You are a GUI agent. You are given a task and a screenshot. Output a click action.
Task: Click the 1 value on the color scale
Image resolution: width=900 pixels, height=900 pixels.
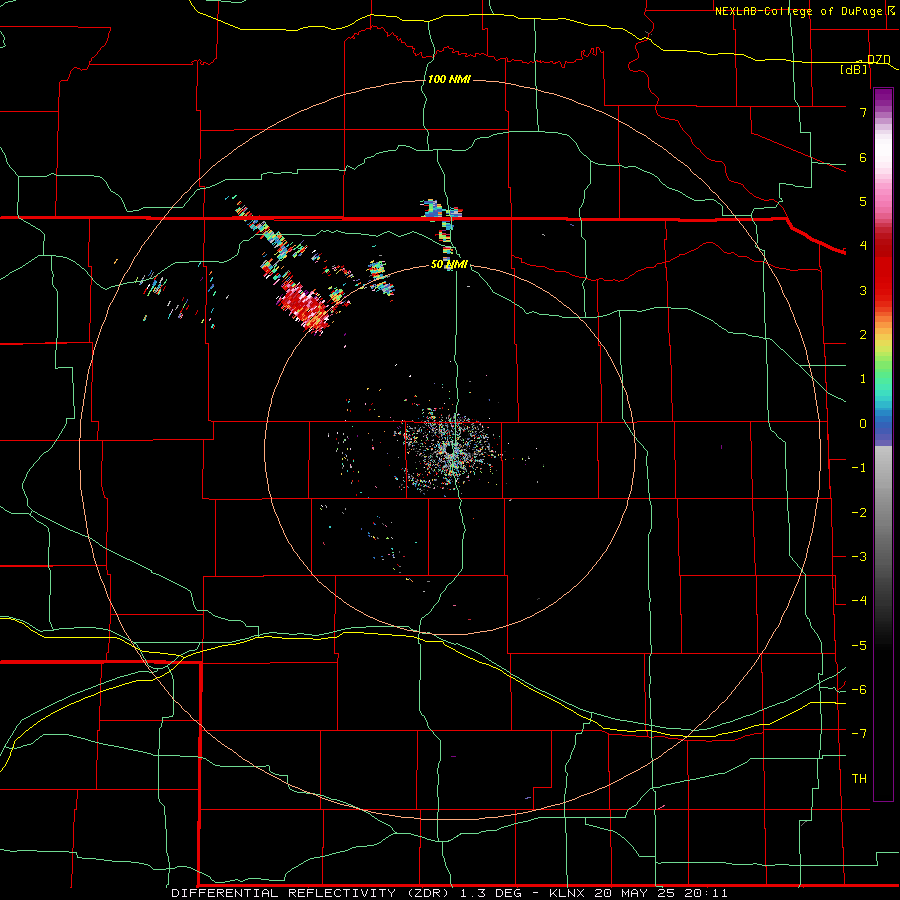click(x=863, y=379)
